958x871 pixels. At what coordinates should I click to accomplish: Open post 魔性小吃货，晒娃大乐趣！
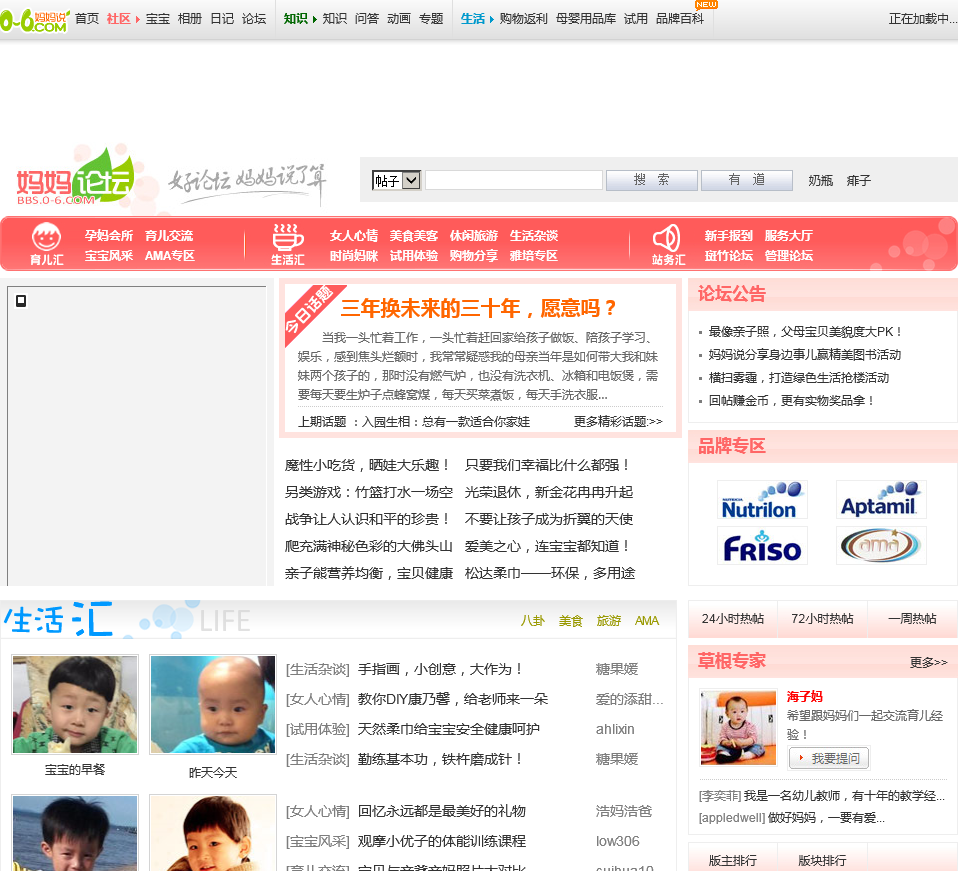click(x=368, y=465)
